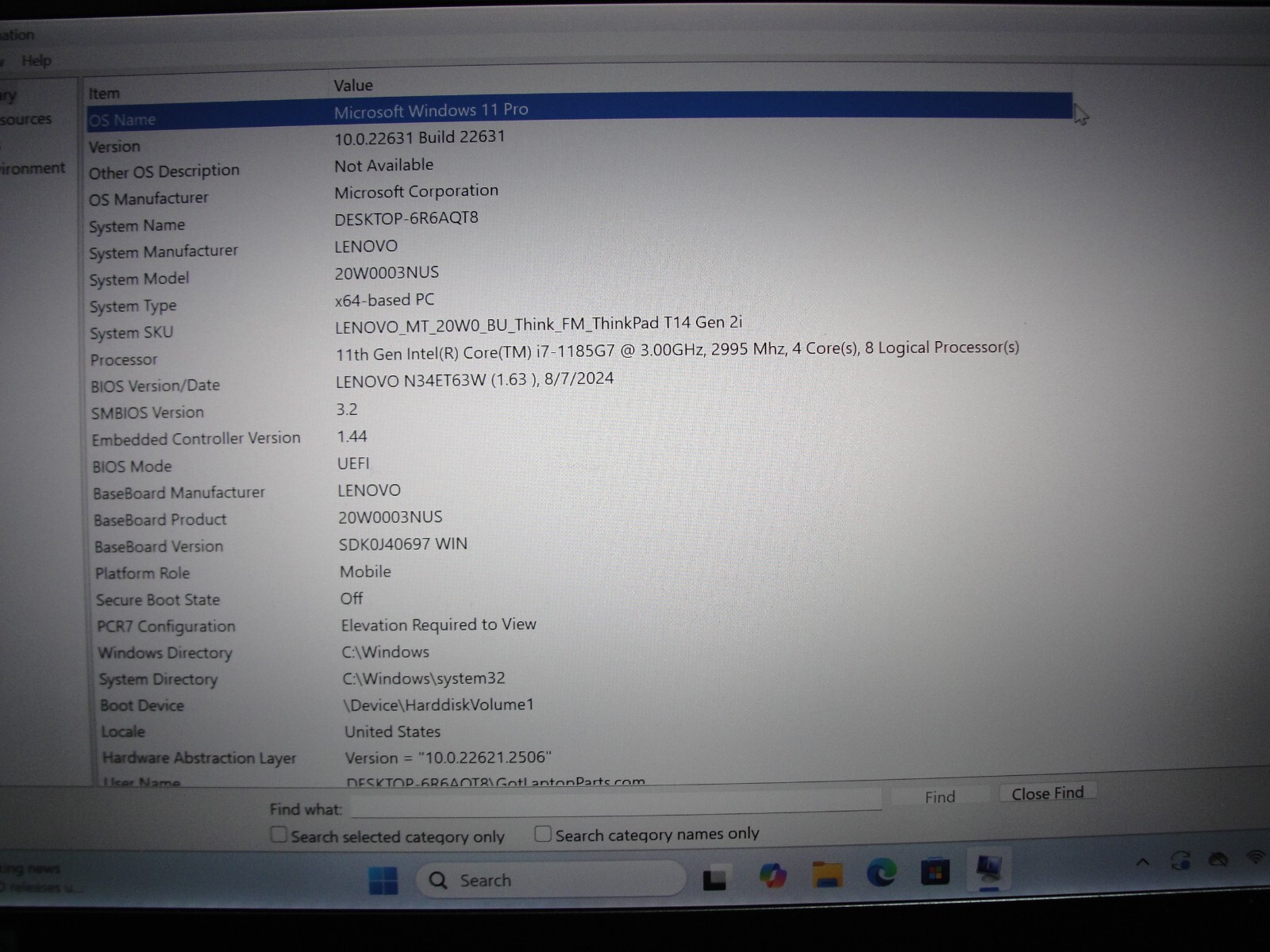Click the Value column header
This screenshot has width=1270, height=952.
pyautogui.click(x=353, y=85)
